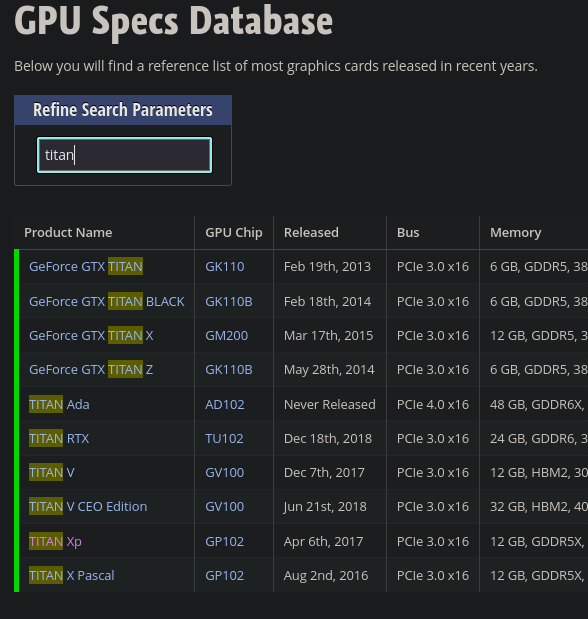
Task: Open GK110 chip link in GTX TITAN row
Action: point(225,266)
